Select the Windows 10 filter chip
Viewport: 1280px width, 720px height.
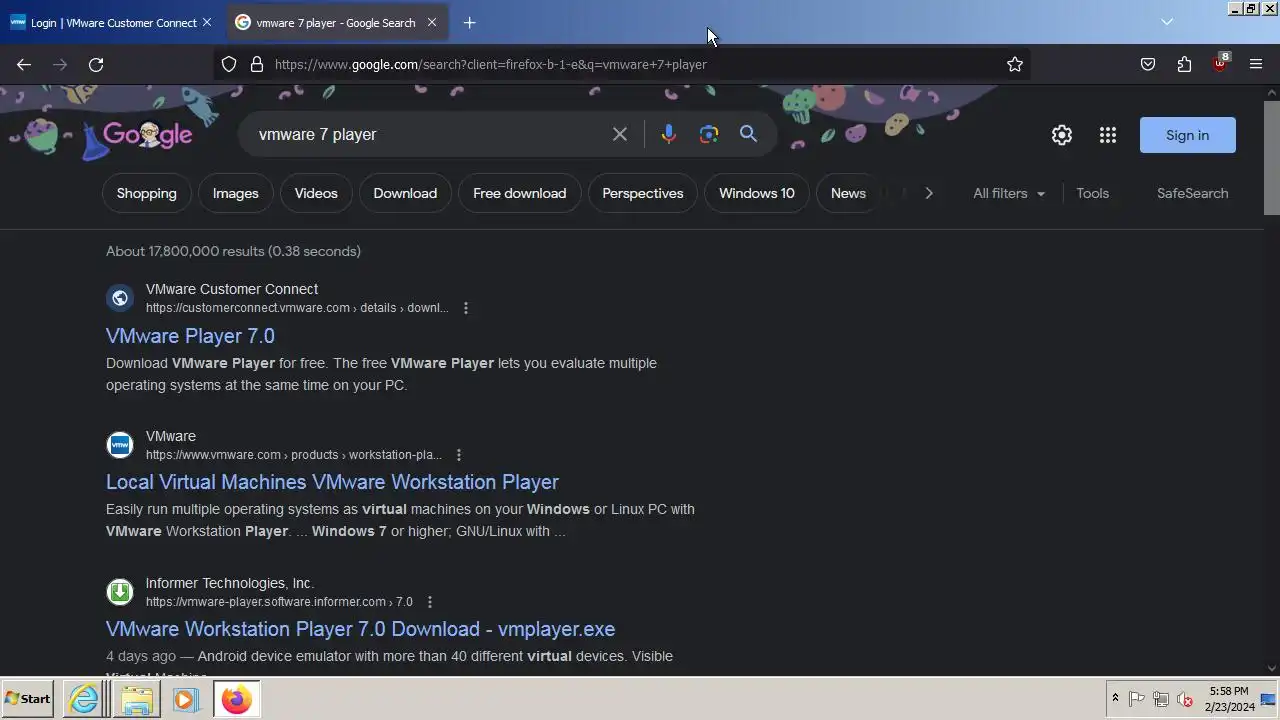pyautogui.click(x=757, y=193)
